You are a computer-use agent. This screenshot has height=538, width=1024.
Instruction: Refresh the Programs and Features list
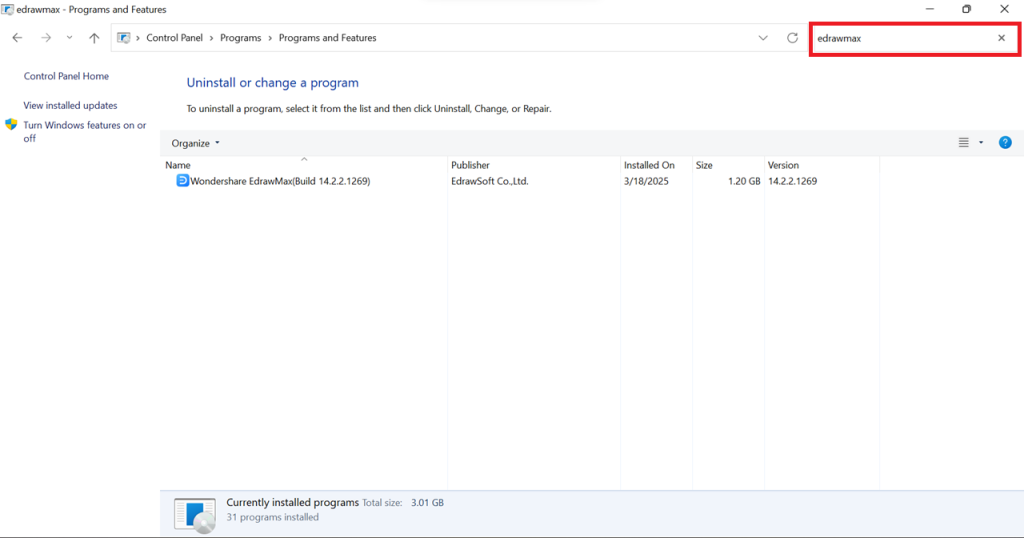[x=792, y=38]
